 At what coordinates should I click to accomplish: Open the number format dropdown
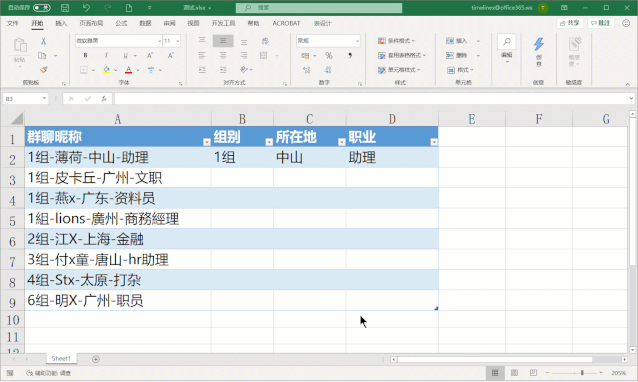pyautogui.click(x=357, y=41)
